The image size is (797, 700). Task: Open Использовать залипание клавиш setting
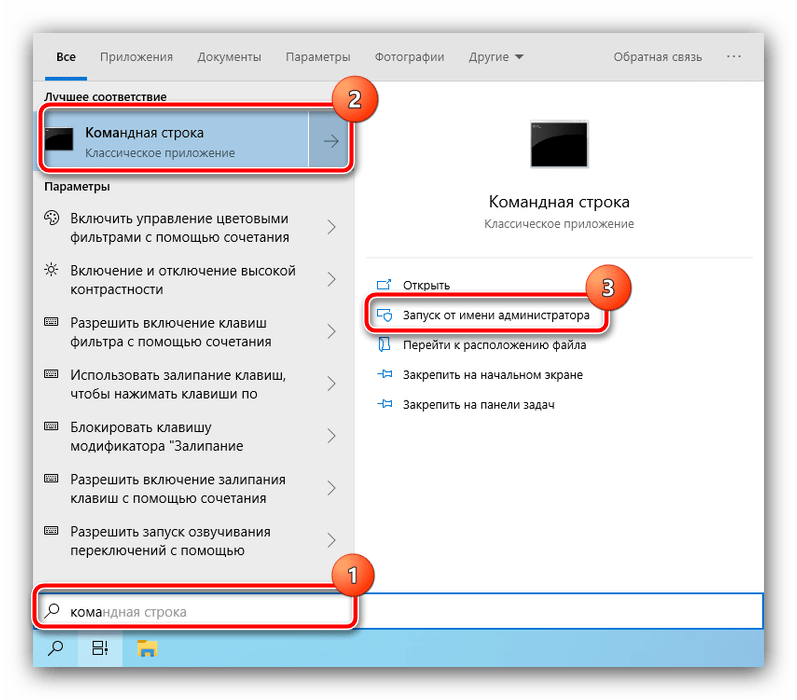pyautogui.click(x=178, y=384)
